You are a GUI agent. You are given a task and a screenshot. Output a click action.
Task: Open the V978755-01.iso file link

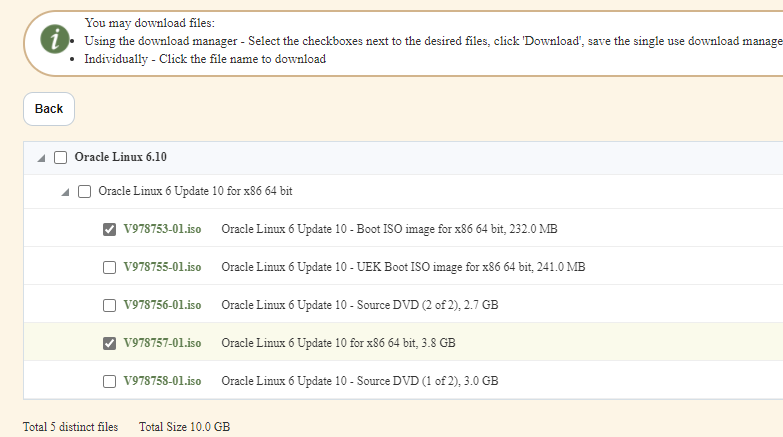[162, 267]
